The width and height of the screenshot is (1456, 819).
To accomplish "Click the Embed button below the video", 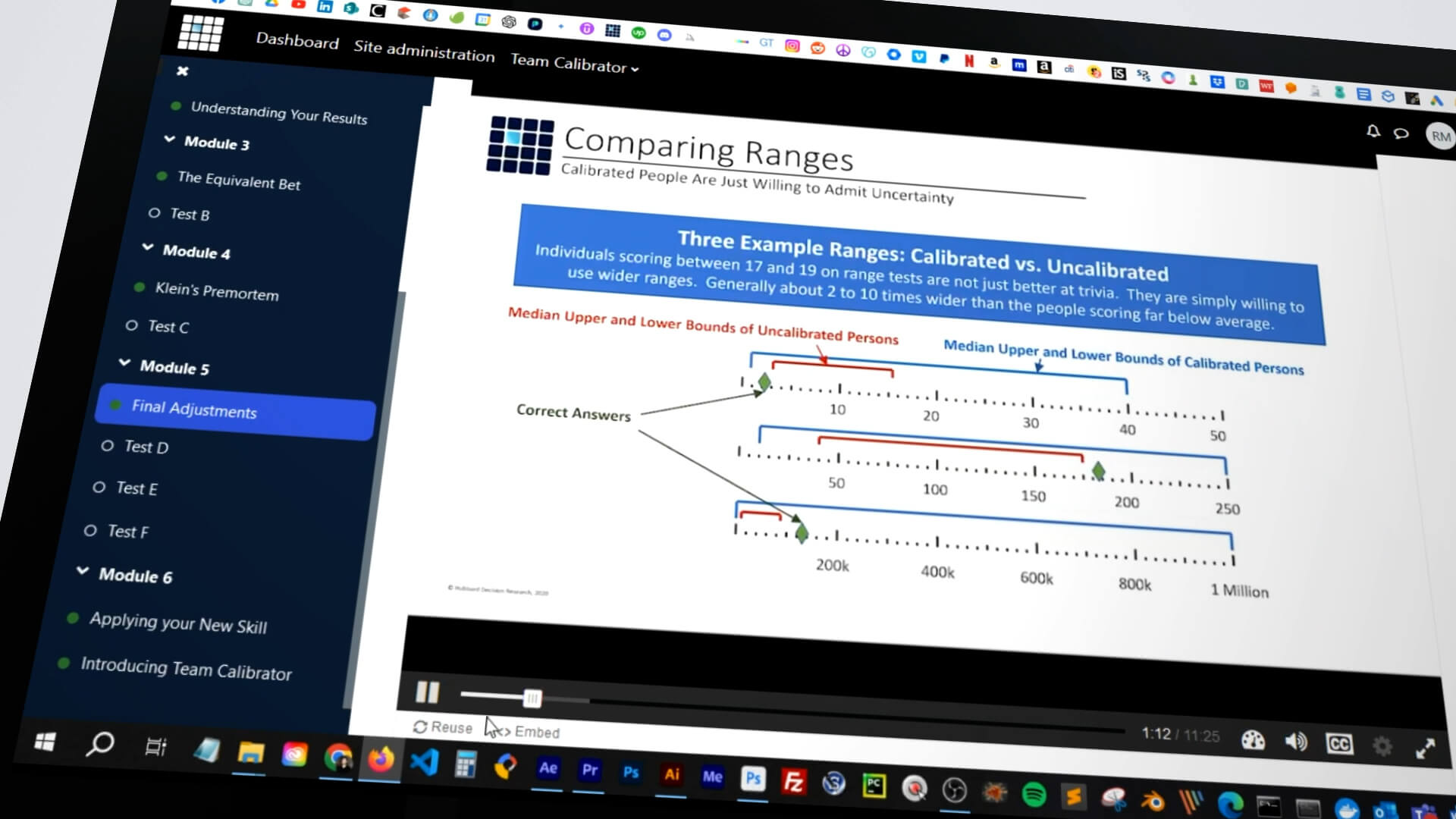I will (x=529, y=731).
